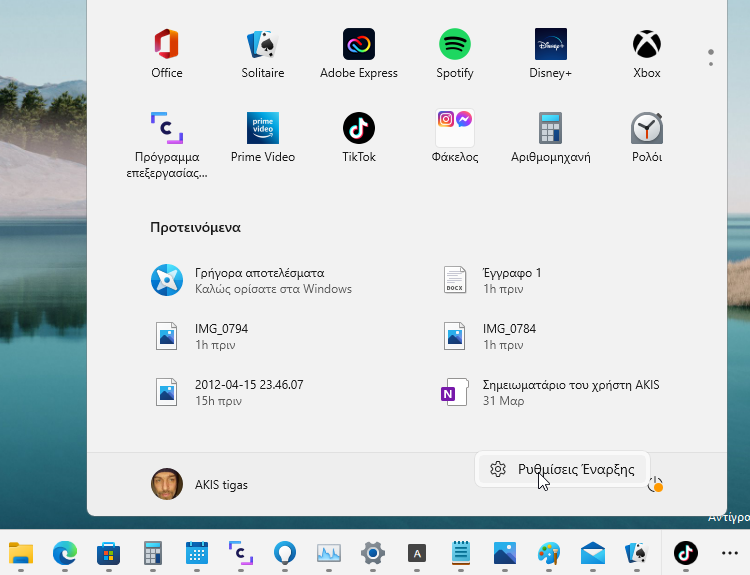Click the dark 'A' app taskbar icon
The image size is (750, 575).
[x=417, y=553]
